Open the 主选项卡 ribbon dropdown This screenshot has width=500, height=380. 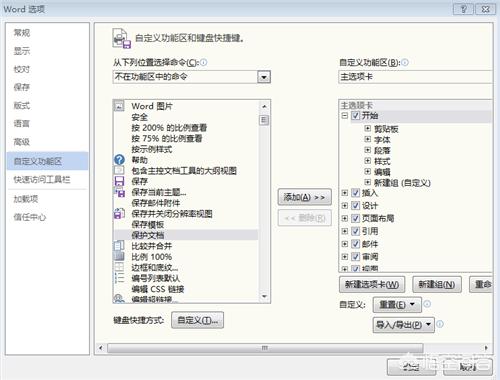point(415,77)
